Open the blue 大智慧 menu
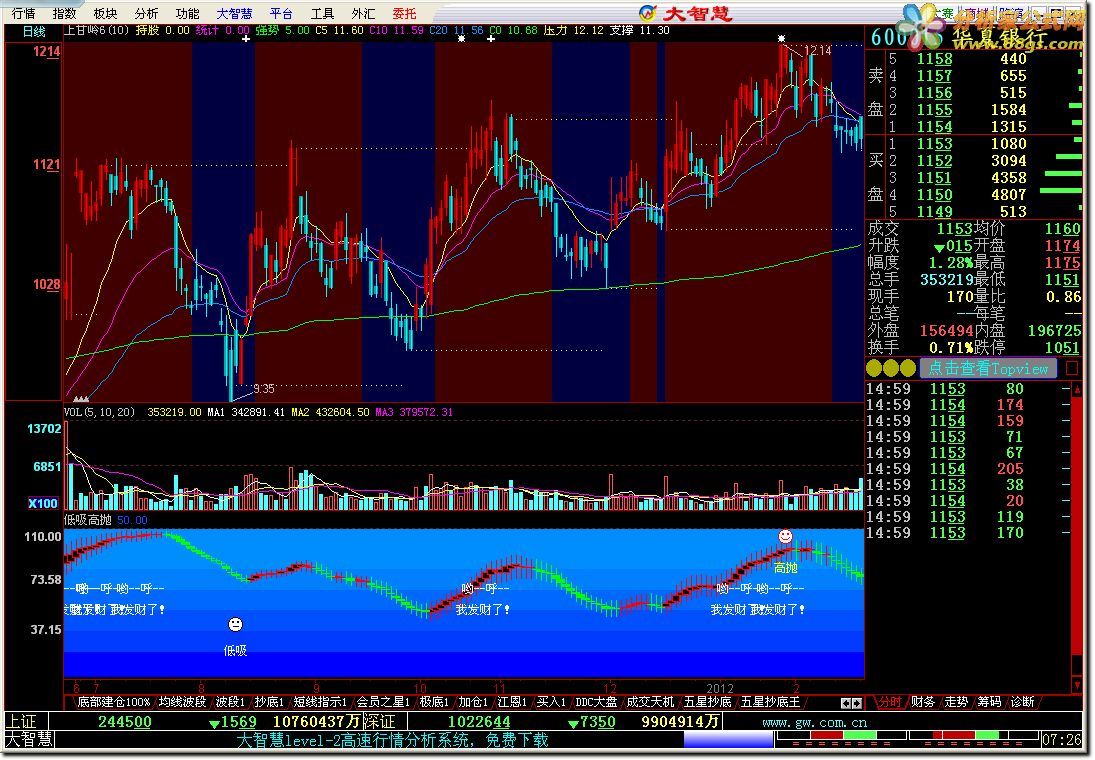The width and height of the screenshot is (1095, 760). pyautogui.click(x=234, y=13)
